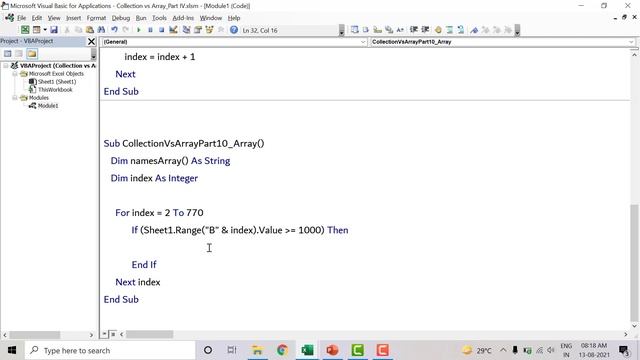Open the Edit menu
Viewport: 640px width, 360px height.
click(37, 18)
